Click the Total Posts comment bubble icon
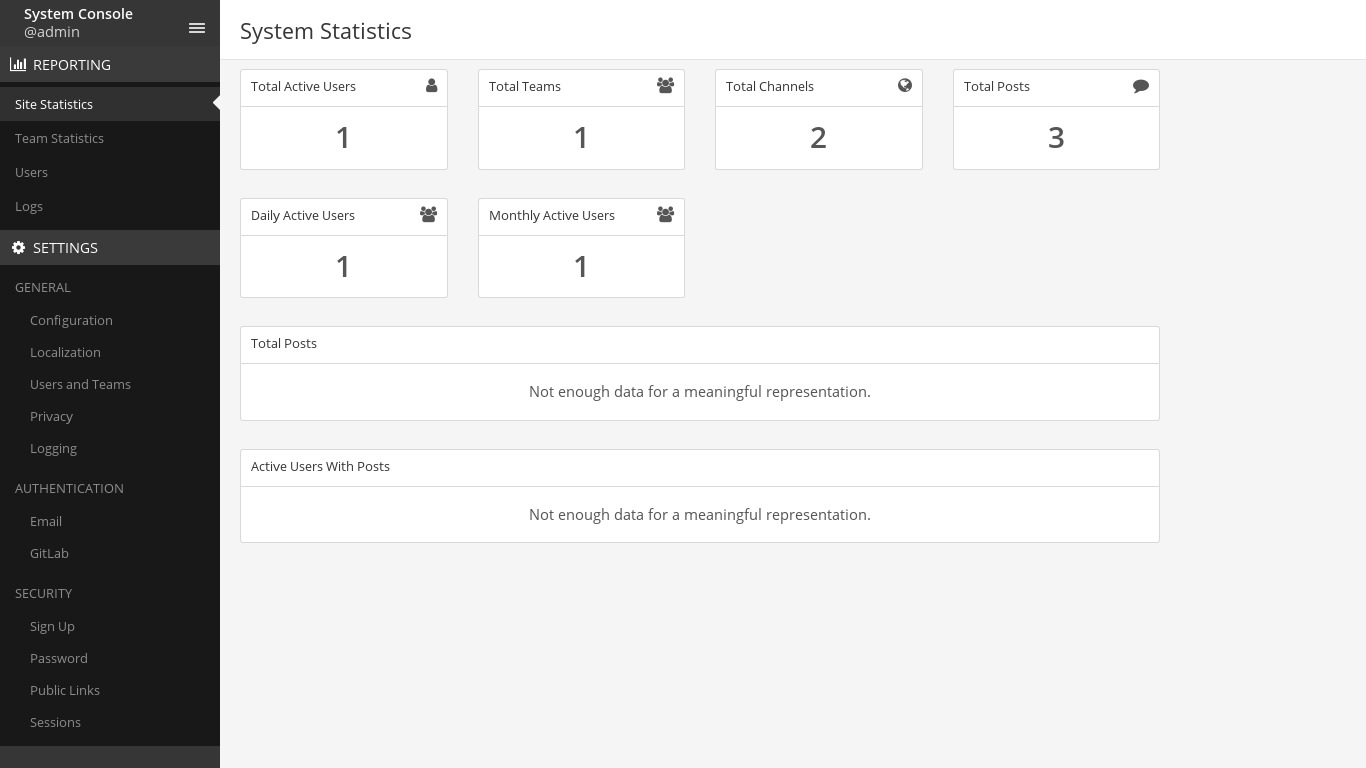The height and width of the screenshot is (768, 1366). [x=1140, y=86]
